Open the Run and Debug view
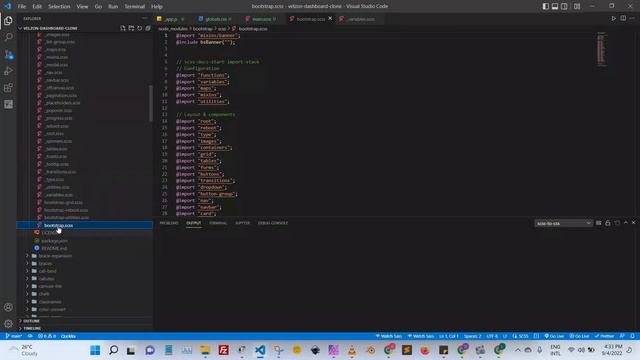This screenshot has height=360, width=640. 8,71
